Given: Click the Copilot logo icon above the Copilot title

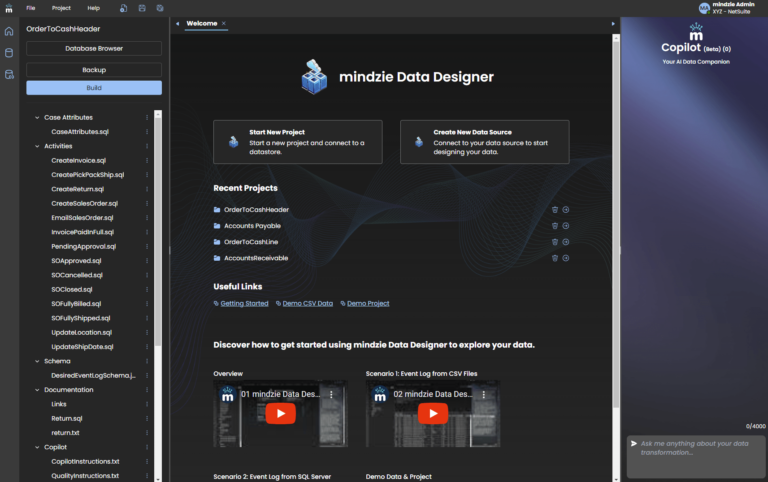Looking at the screenshot, I should 696,32.
